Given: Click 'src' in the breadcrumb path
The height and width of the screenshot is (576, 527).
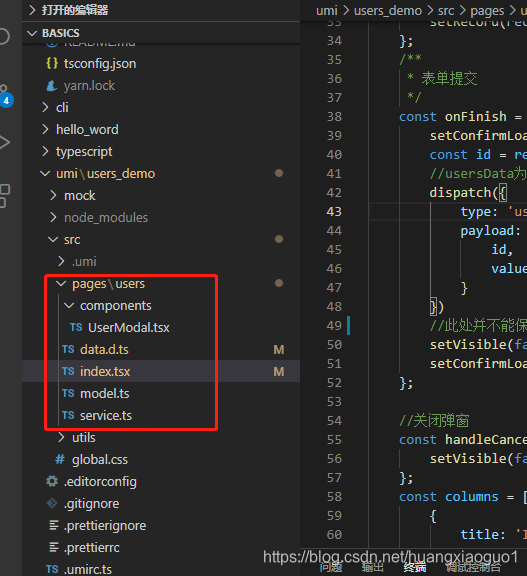Looking at the screenshot, I should pos(446,11).
